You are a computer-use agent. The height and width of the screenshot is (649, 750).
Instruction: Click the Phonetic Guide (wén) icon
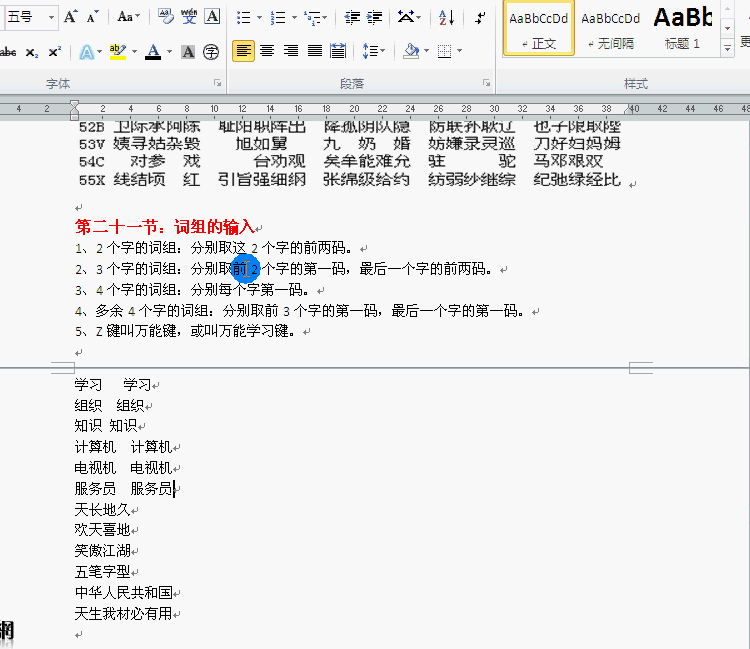pos(189,17)
